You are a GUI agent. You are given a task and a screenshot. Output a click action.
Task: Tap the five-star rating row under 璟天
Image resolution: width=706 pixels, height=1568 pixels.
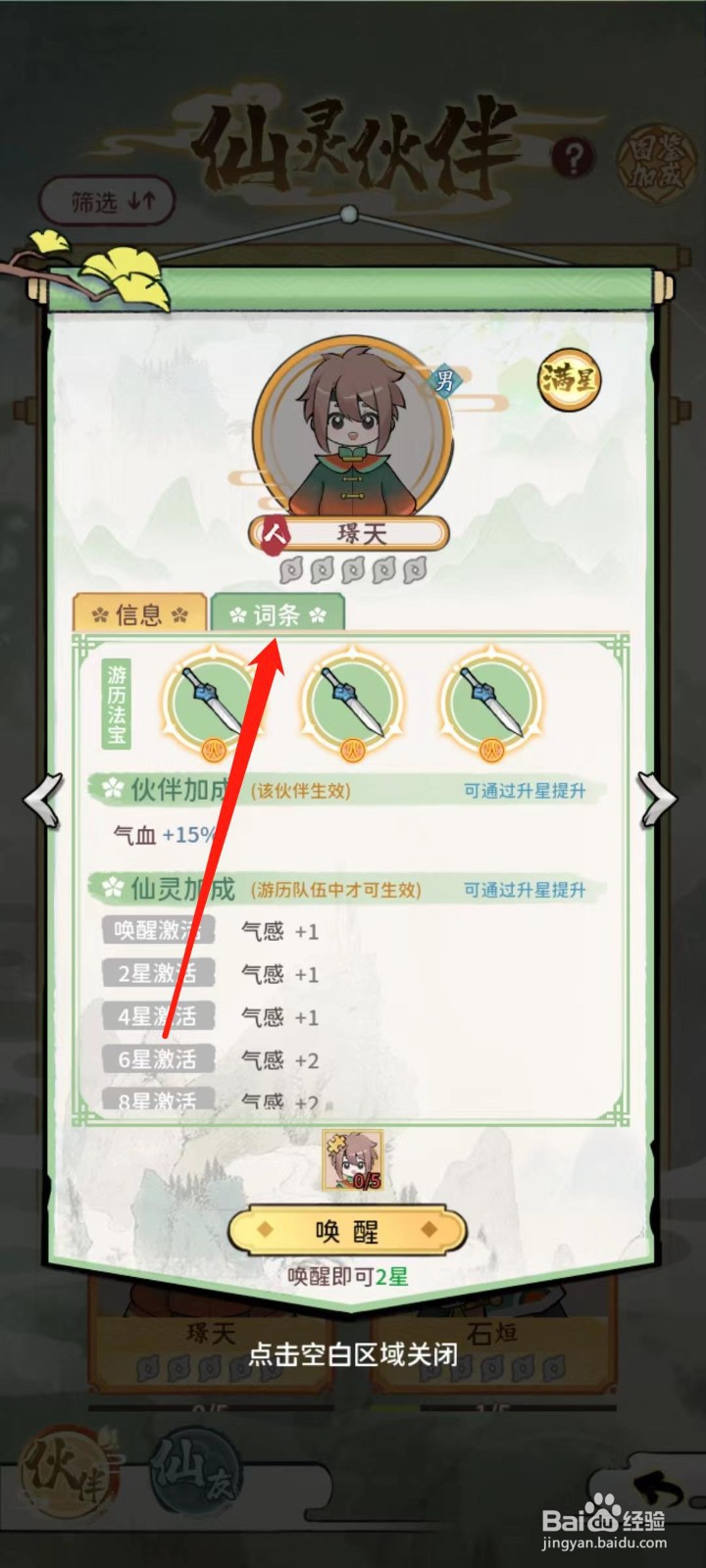point(353,569)
